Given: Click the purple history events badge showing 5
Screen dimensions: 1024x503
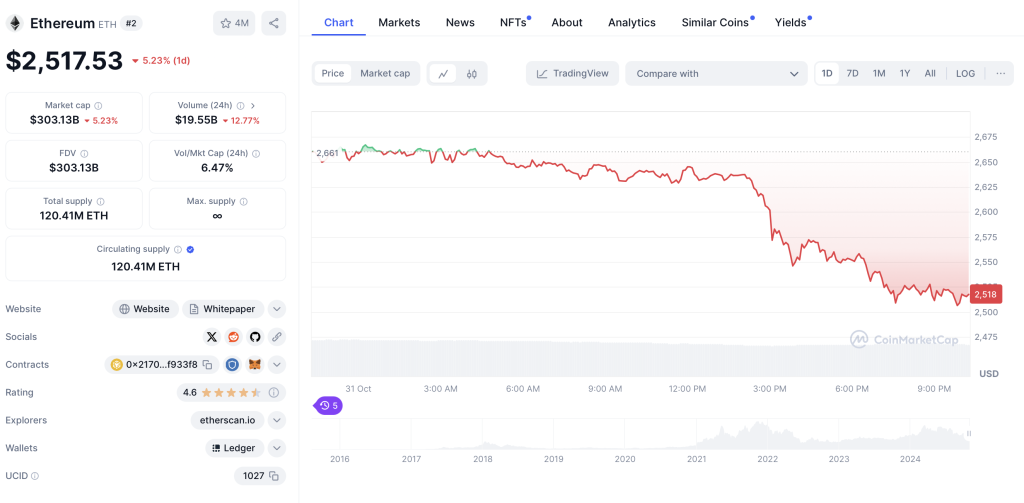Looking at the screenshot, I should tap(328, 406).
